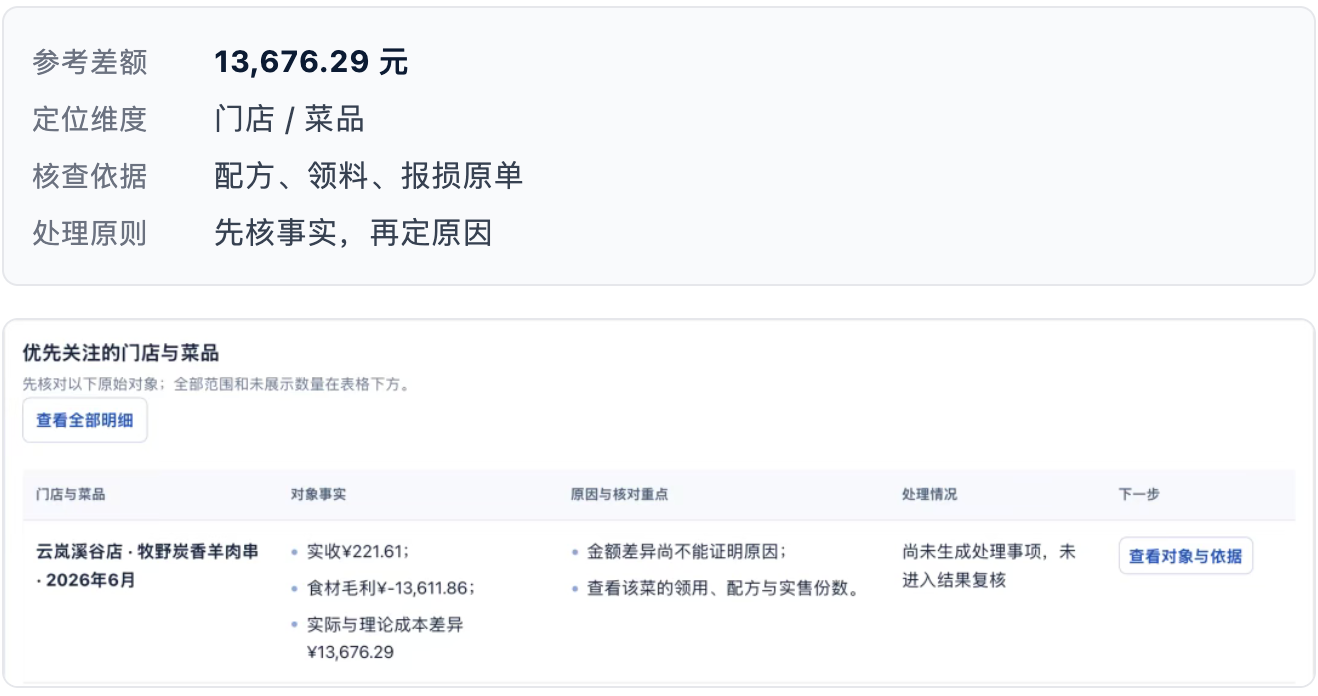
Task: Click the 先核事实，再定原因 principle text
Action: (x=353, y=234)
